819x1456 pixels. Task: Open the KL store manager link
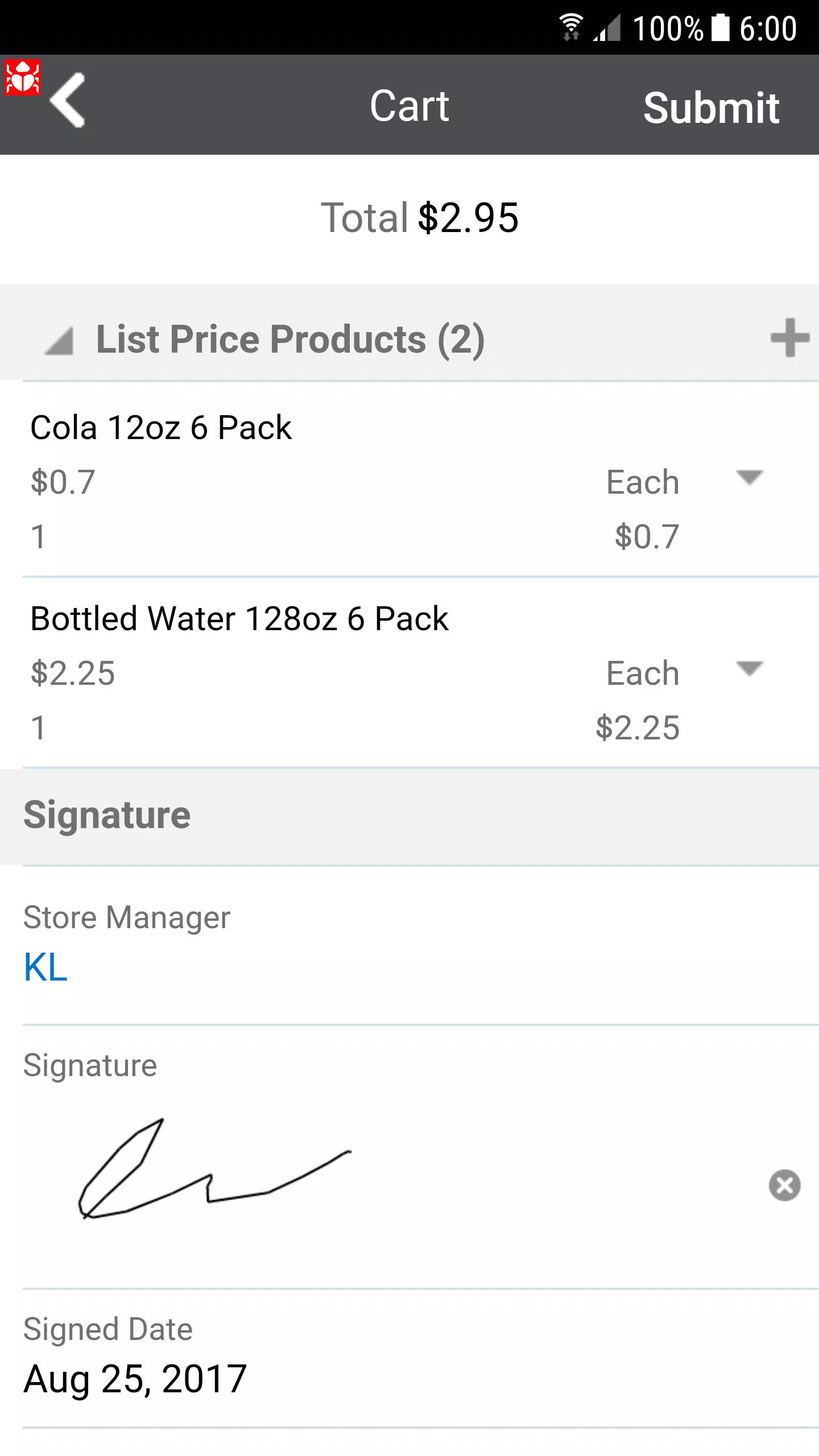[x=45, y=967]
